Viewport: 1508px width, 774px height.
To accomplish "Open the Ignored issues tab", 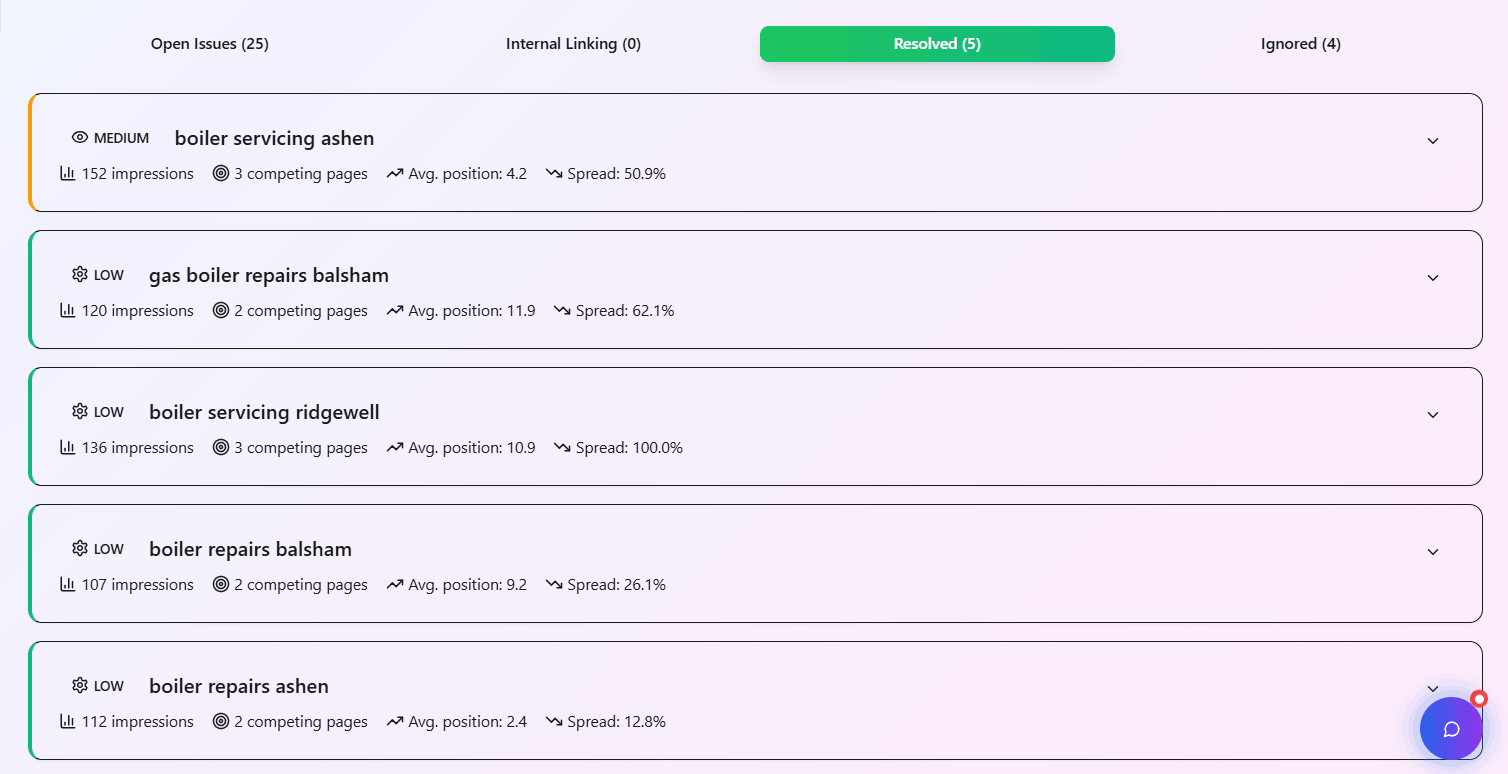I will click(1300, 43).
